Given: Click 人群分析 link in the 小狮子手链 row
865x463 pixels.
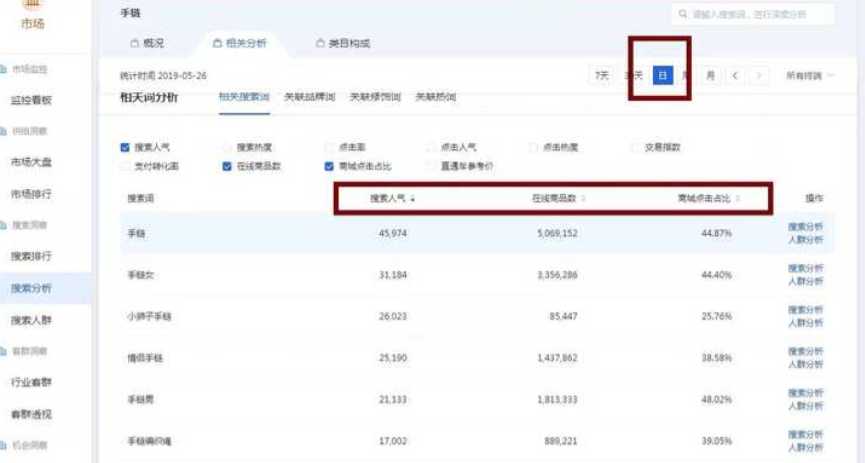Looking at the screenshot, I should tap(805, 323).
